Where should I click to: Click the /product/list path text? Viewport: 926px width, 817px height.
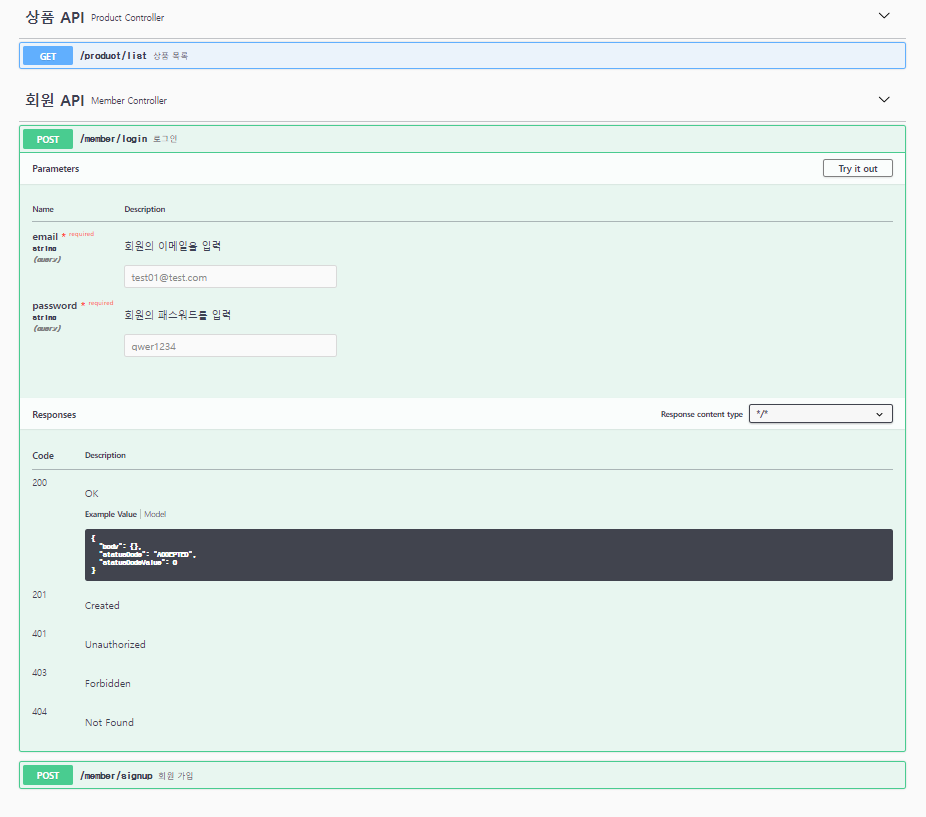113,56
